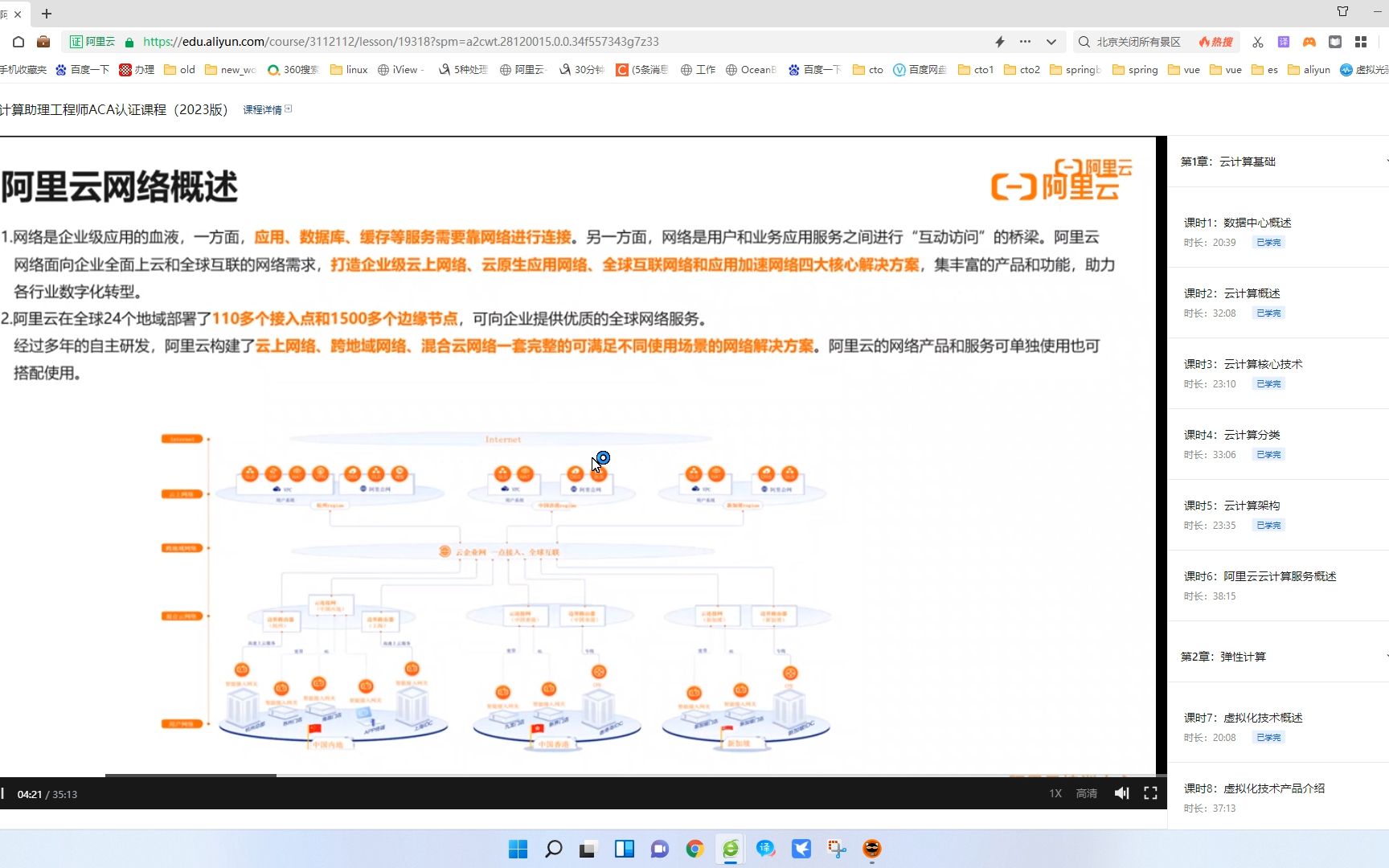Open the translate app in taskbar
1389x868 pixels.
click(x=766, y=849)
